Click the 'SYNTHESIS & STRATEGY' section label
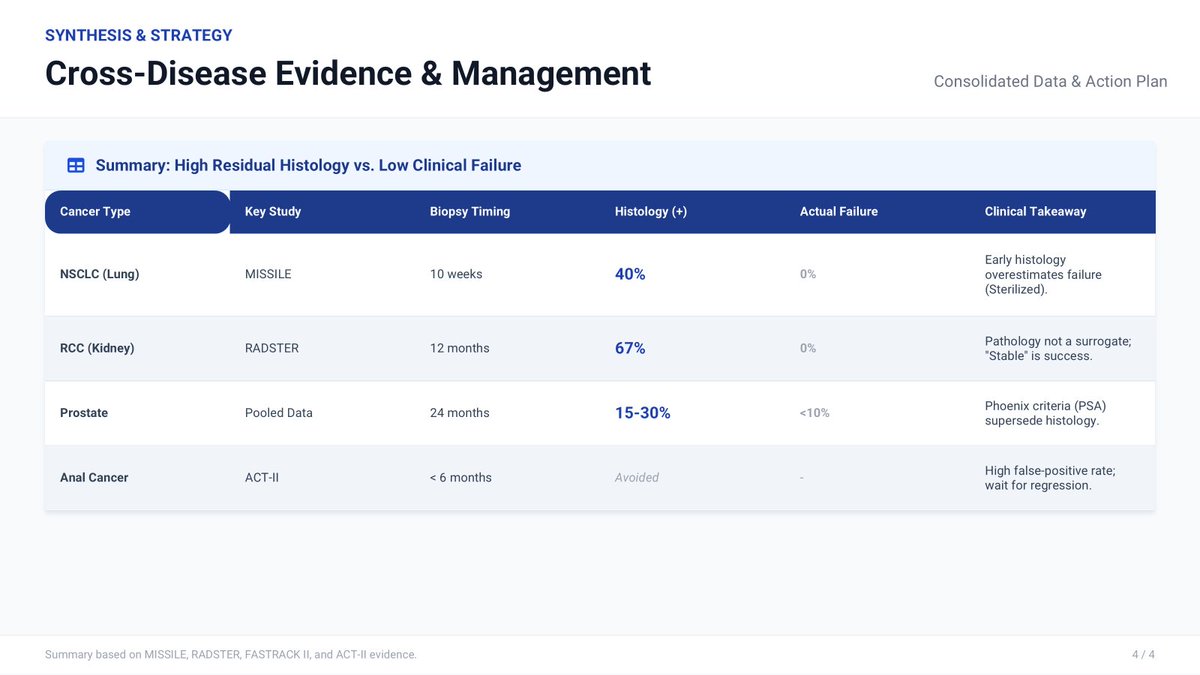This screenshot has height=675, width=1200. (139, 35)
